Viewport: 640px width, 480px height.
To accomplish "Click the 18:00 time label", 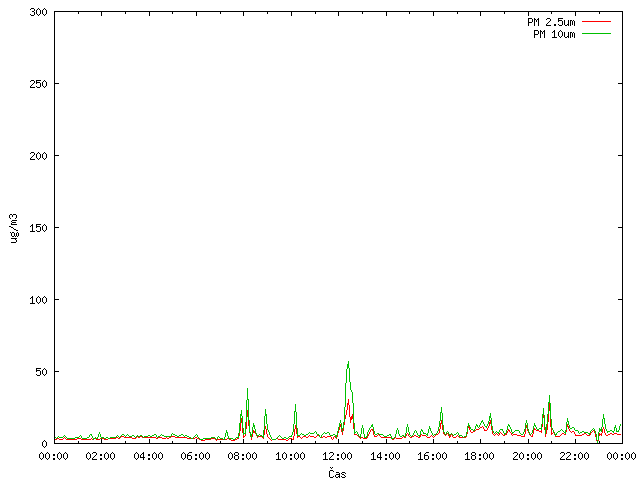I will pos(480,456).
